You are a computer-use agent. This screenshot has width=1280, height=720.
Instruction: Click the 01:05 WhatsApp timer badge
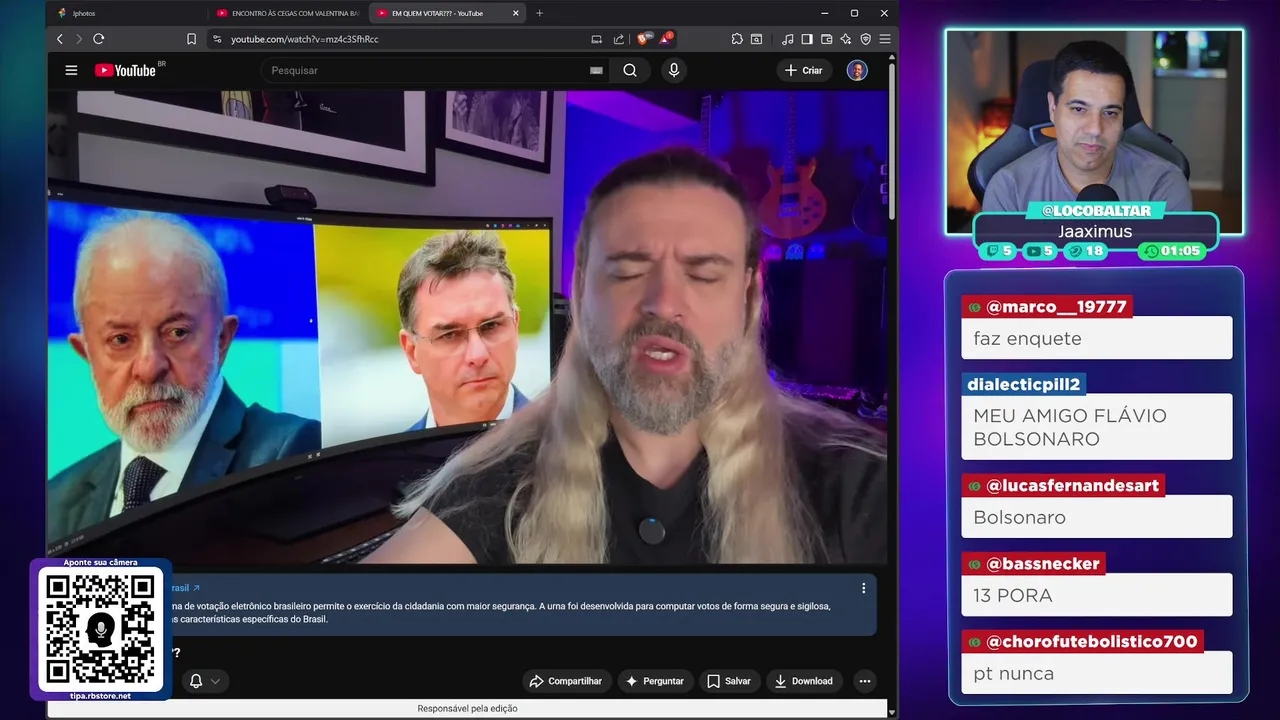[1171, 251]
